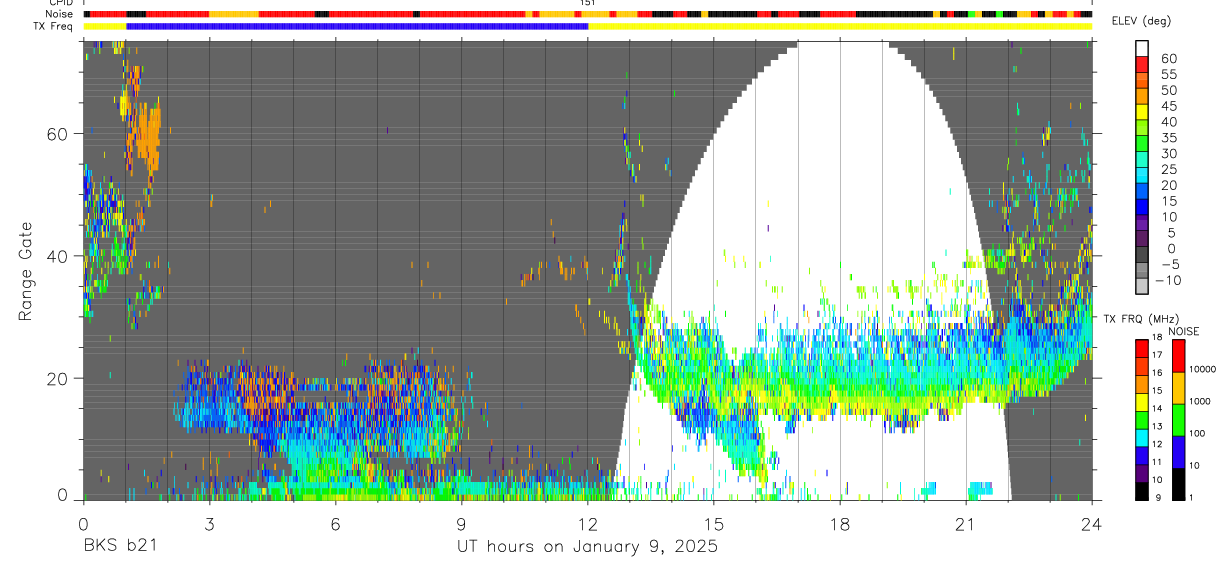Click the x-axis tick label '3'
This screenshot has height=567, width=1228.
[x=209, y=524]
